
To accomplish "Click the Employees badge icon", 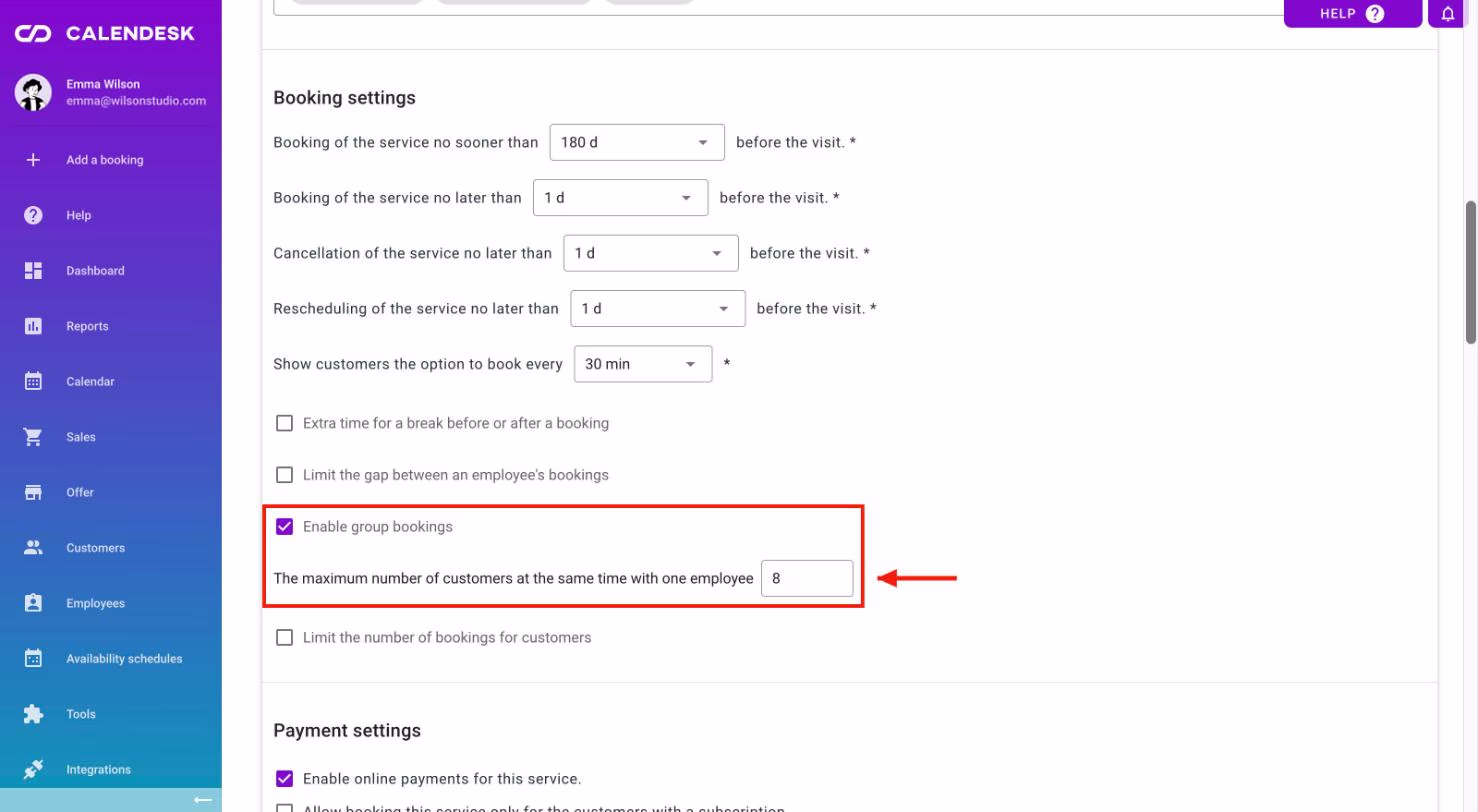I will tap(33, 603).
